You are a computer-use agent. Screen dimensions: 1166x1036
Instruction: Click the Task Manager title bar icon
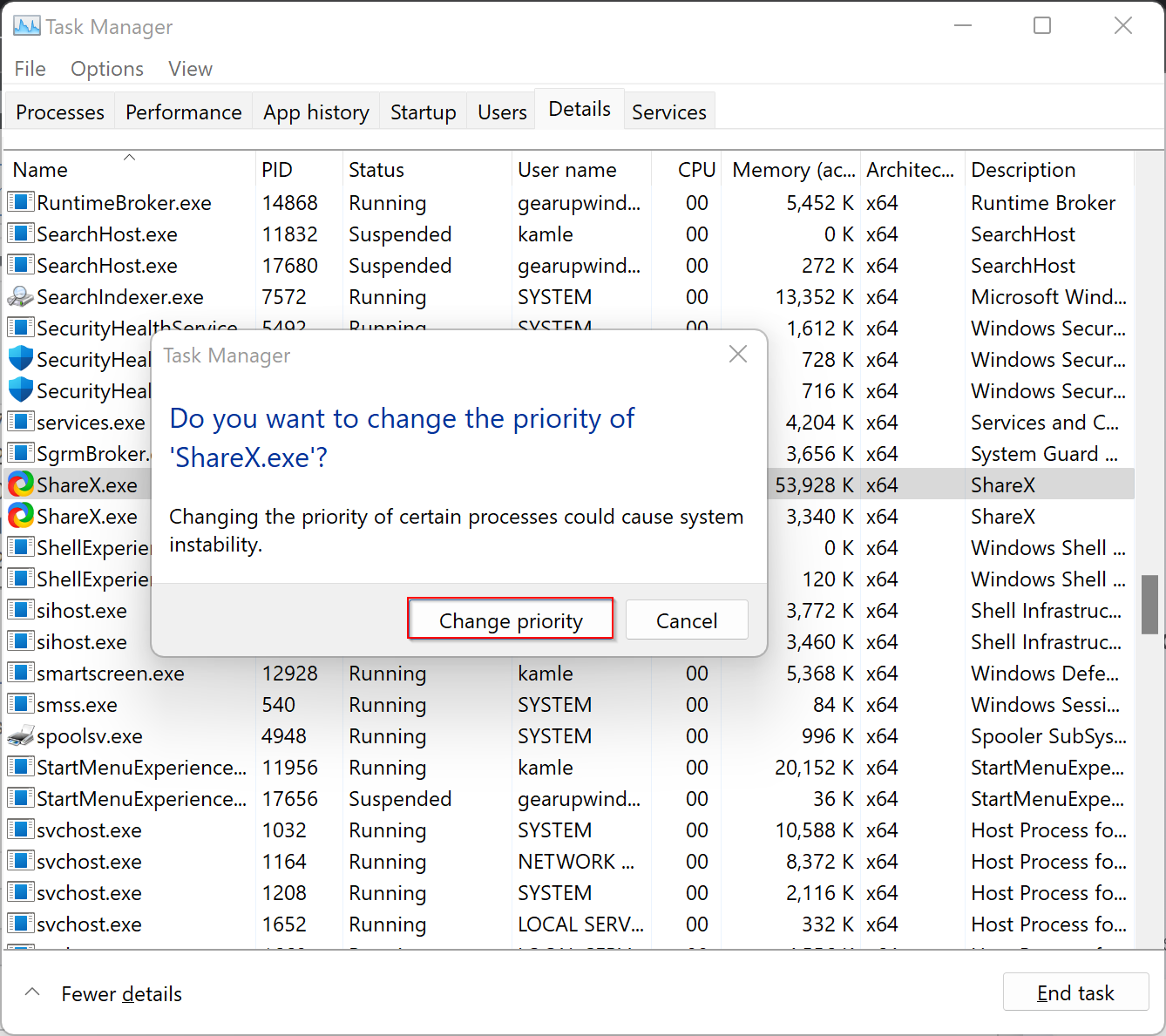tap(26, 25)
